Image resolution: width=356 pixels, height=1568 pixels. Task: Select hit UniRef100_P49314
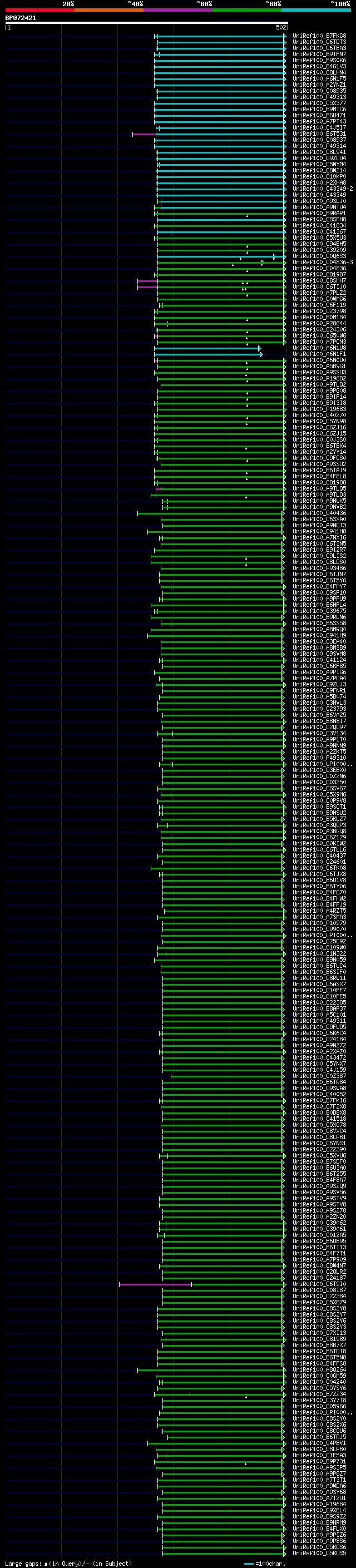319,146
